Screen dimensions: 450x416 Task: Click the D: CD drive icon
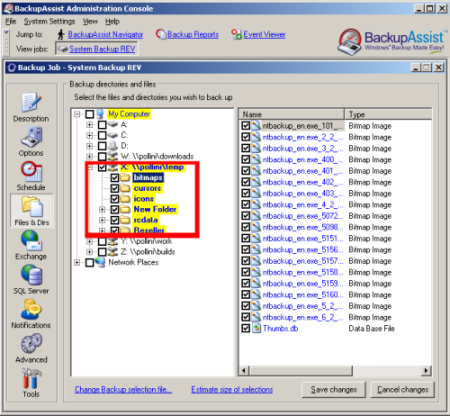tap(113, 146)
